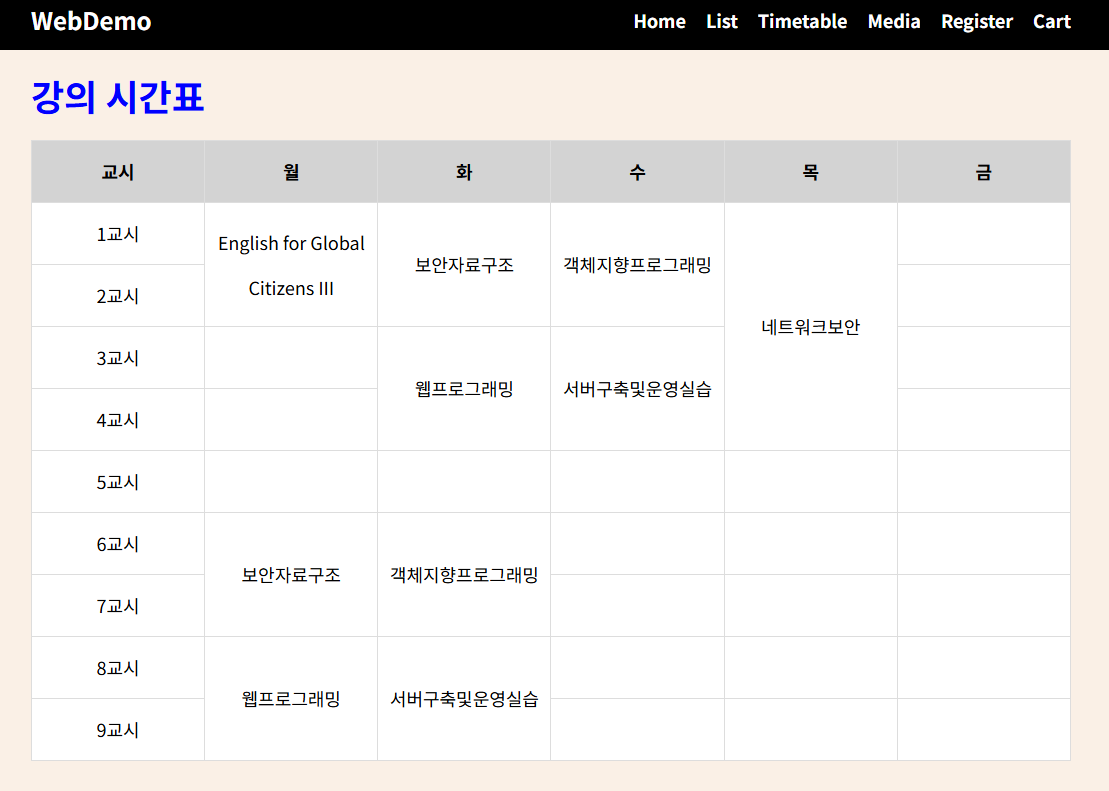
Task: Click the 서버구축및운영실습 cell on Wednesday
Action: 637,388
